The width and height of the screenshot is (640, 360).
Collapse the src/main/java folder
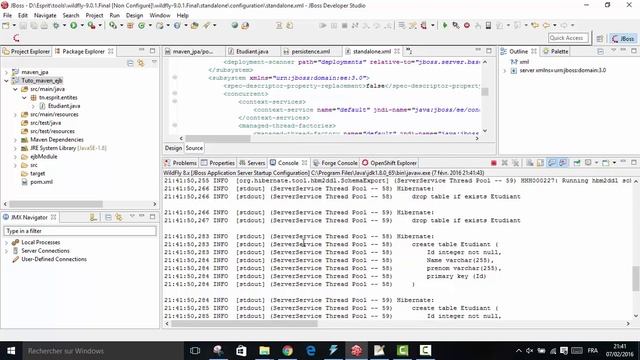(16, 89)
